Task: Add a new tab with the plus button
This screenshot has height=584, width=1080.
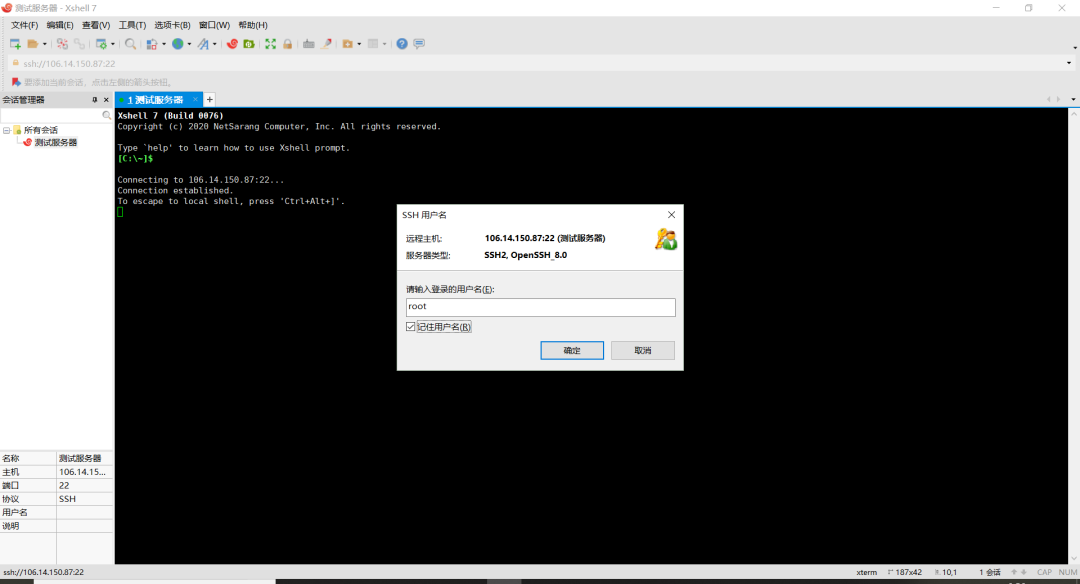Action: tap(209, 100)
